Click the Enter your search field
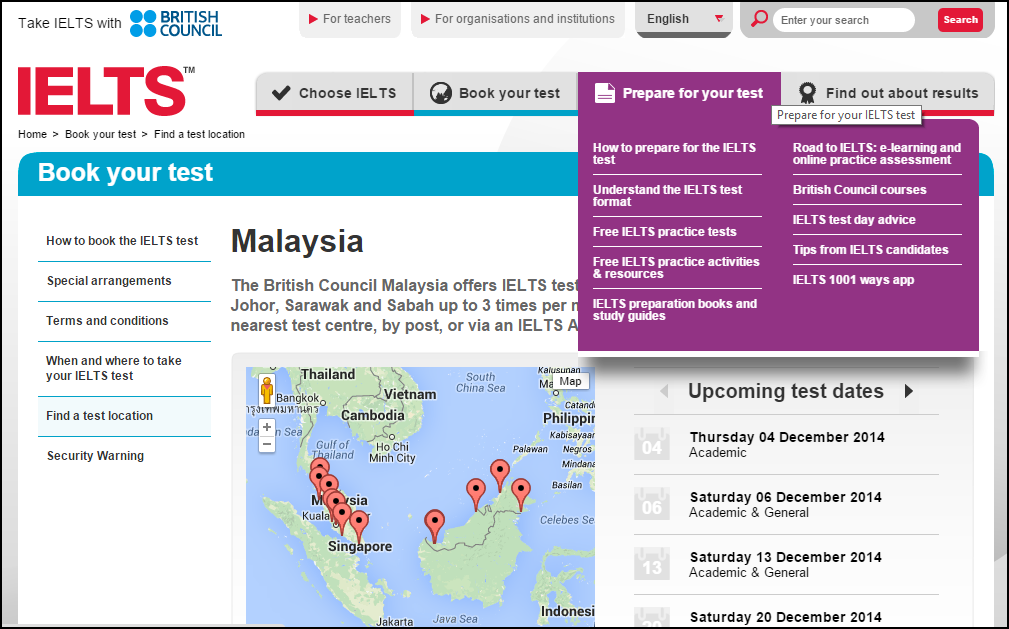Viewport: 1009px width, 629px height. tap(844, 20)
